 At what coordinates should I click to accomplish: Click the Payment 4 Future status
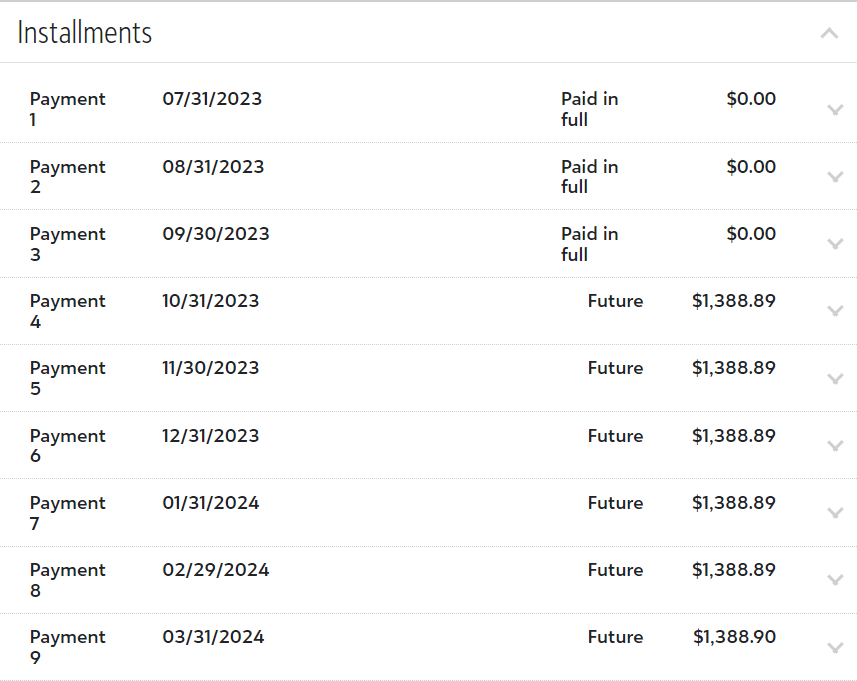coord(615,301)
